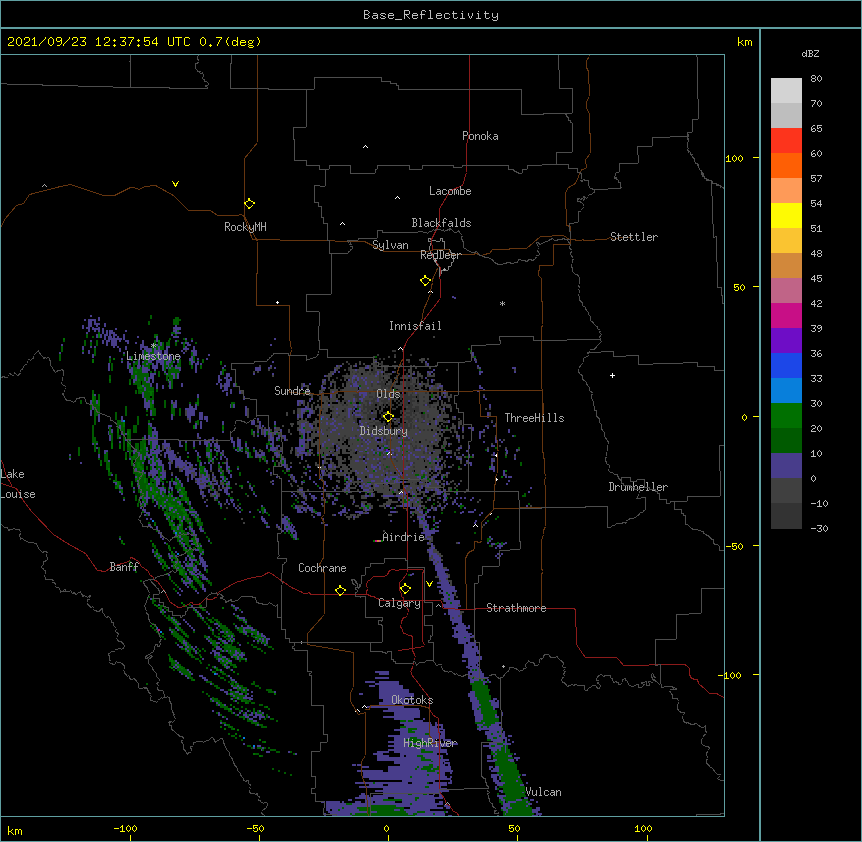Select the bright green 20-30 dBZ swatch

pos(786,416)
